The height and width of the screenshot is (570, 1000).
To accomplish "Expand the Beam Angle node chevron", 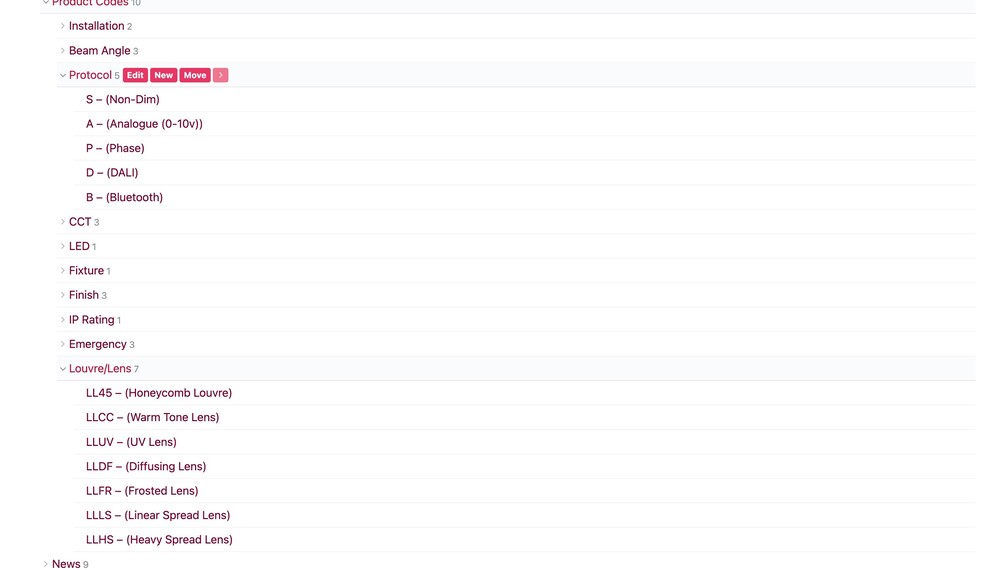I will tap(62, 51).
